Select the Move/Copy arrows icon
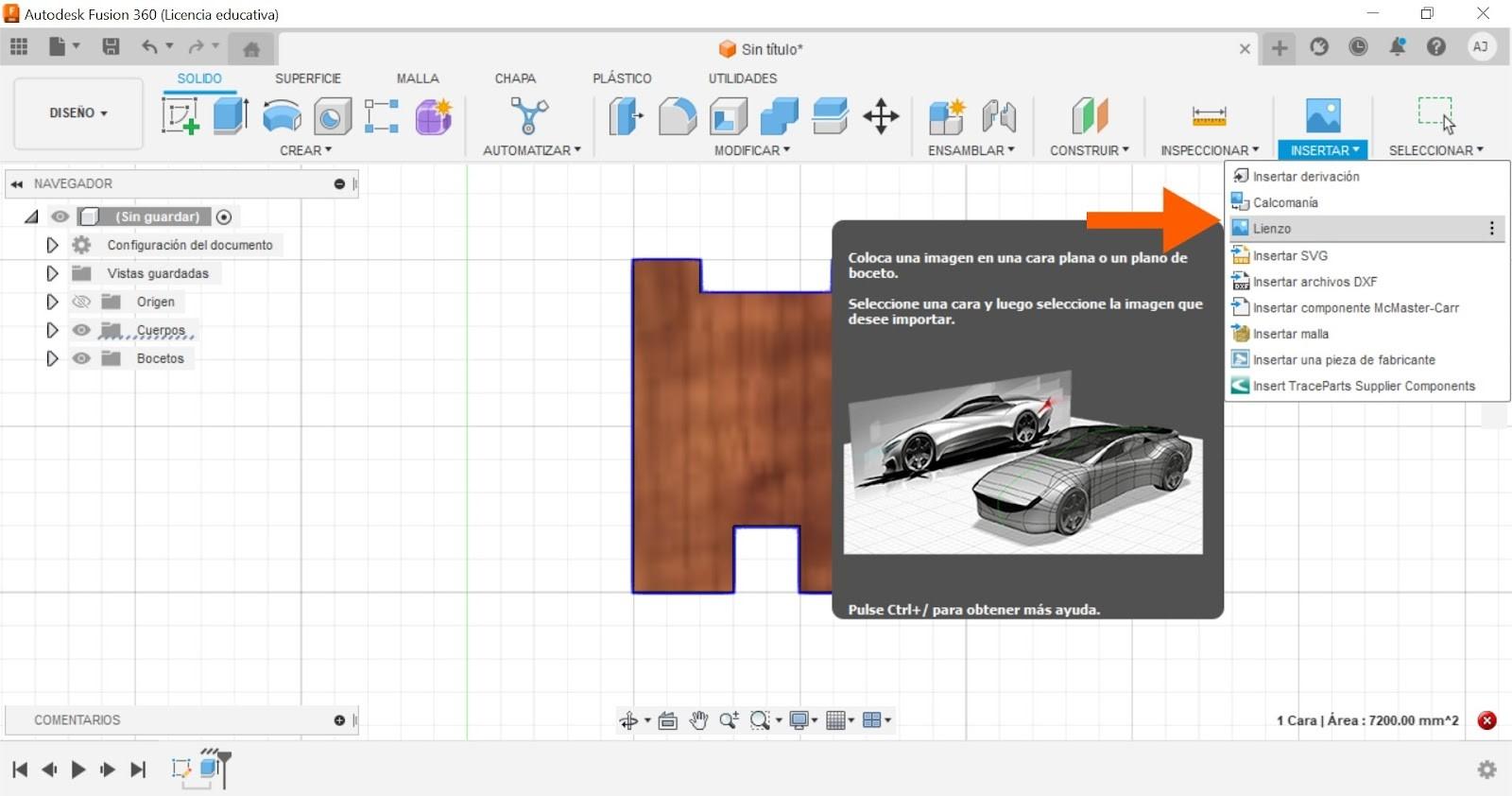Screen dimensions: 1512x796 (x=881, y=116)
